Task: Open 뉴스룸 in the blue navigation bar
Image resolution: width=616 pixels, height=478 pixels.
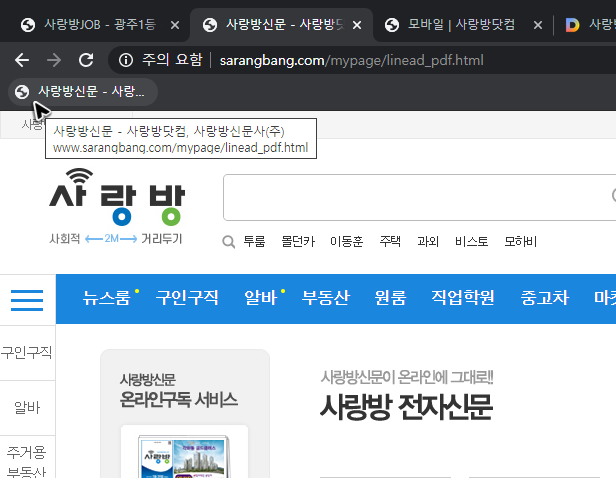Action: pyautogui.click(x=106, y=298)
